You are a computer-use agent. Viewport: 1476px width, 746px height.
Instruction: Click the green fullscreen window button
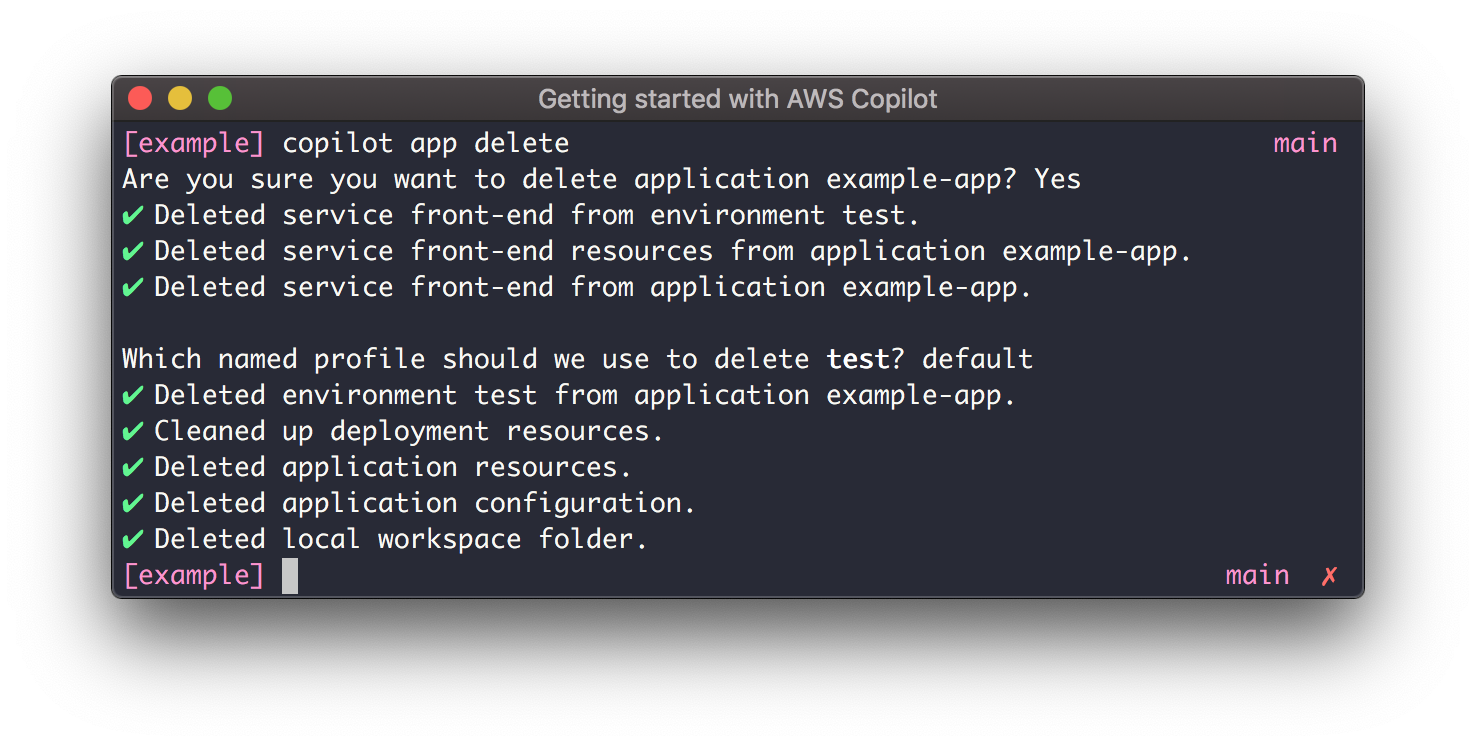(220, 99)
